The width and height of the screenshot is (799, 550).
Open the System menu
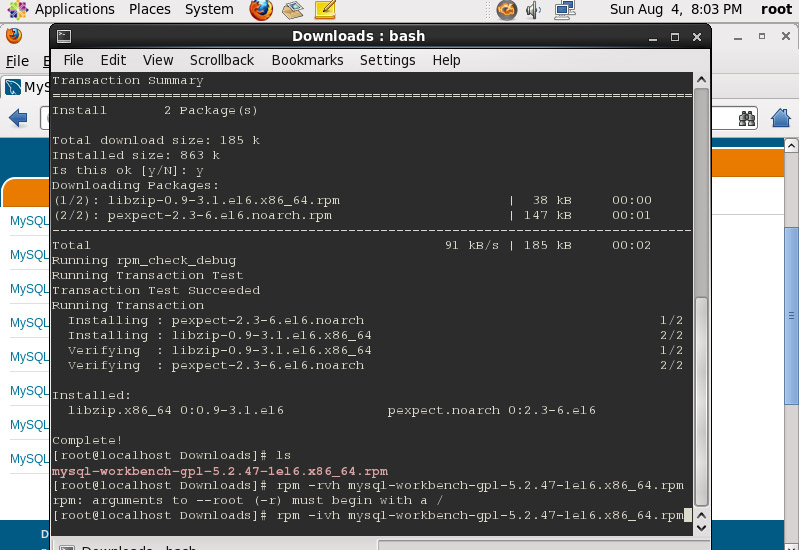click(209, 9)
